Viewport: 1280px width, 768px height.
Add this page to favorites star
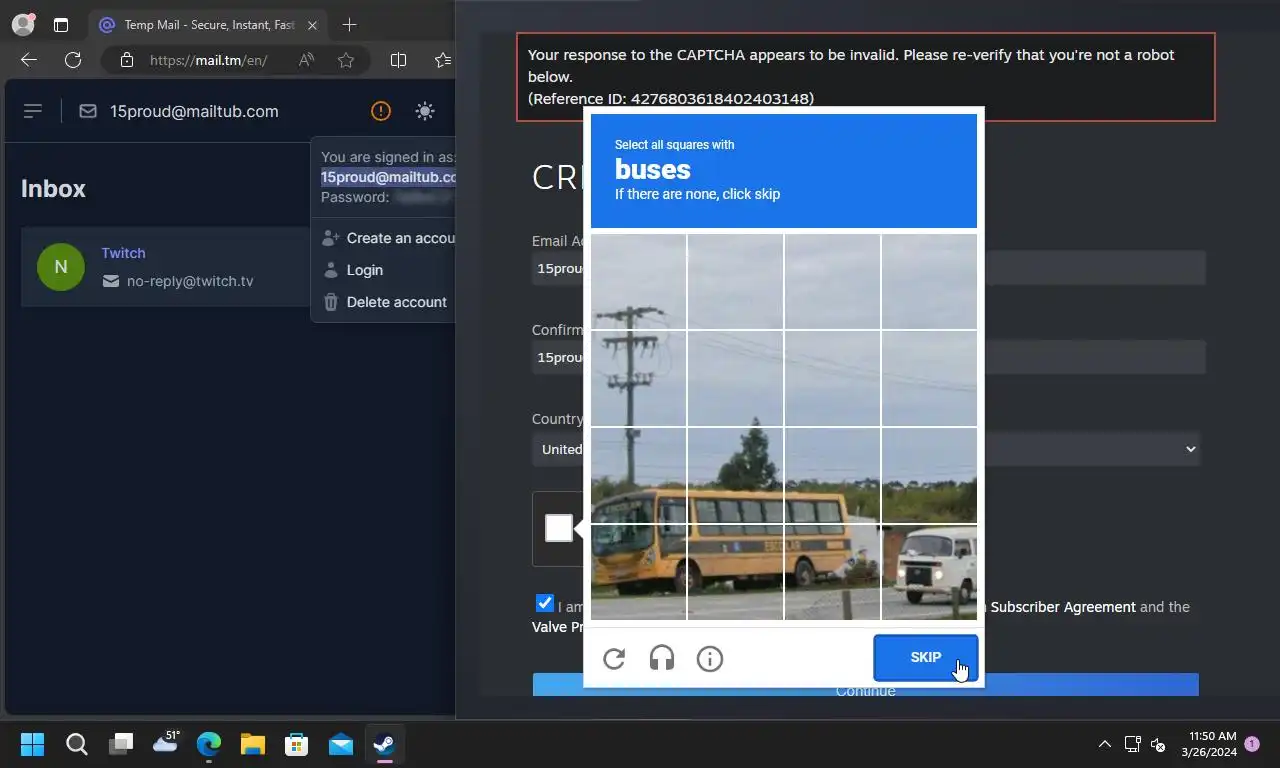click(346, 60)
